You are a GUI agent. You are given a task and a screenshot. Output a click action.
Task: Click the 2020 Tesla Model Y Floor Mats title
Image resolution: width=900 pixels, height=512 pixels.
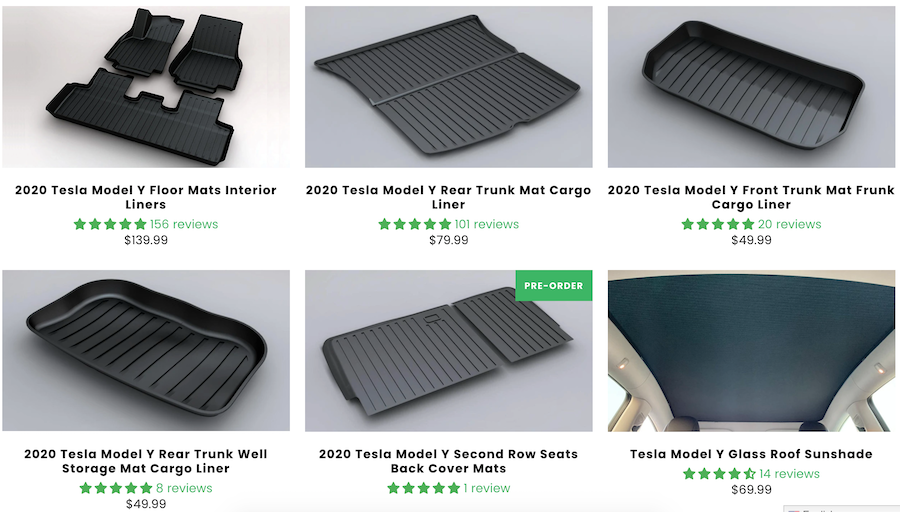(x=146, y=197)
